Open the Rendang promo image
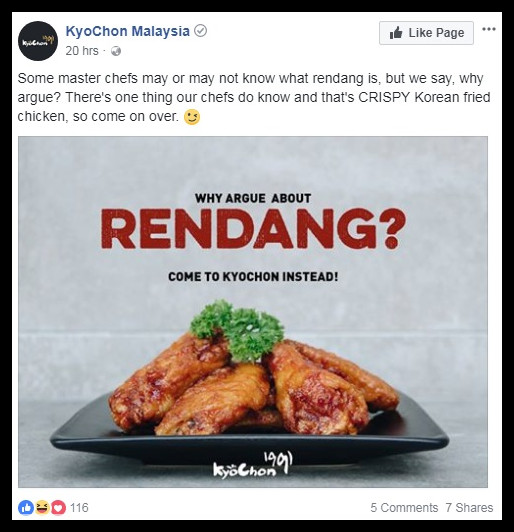The height and width of the screenshot is (532, 514). [x=253, y=312]
